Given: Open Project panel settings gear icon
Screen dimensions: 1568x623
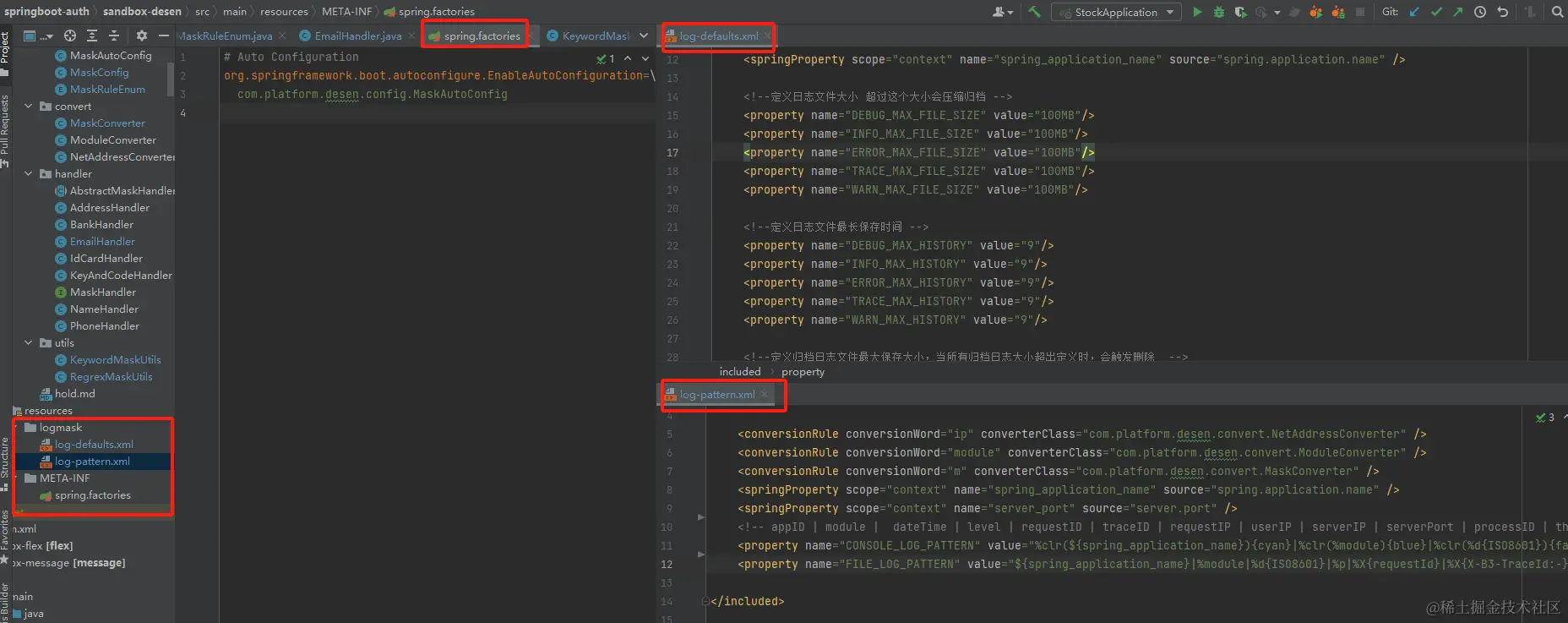Looking at the screenshot, I should click(142, 36).
